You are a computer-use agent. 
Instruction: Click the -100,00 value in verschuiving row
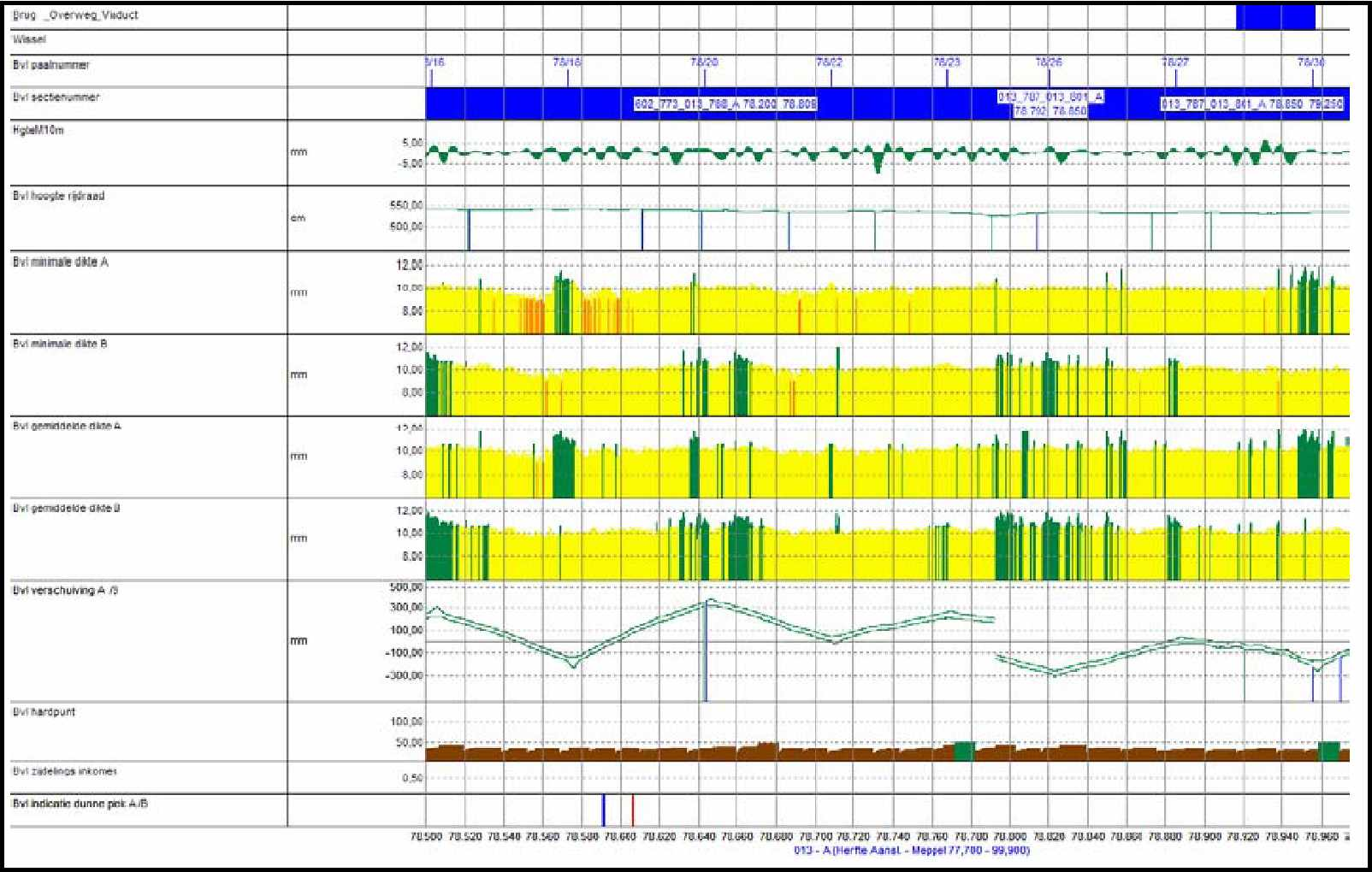(x=405, y=653)
